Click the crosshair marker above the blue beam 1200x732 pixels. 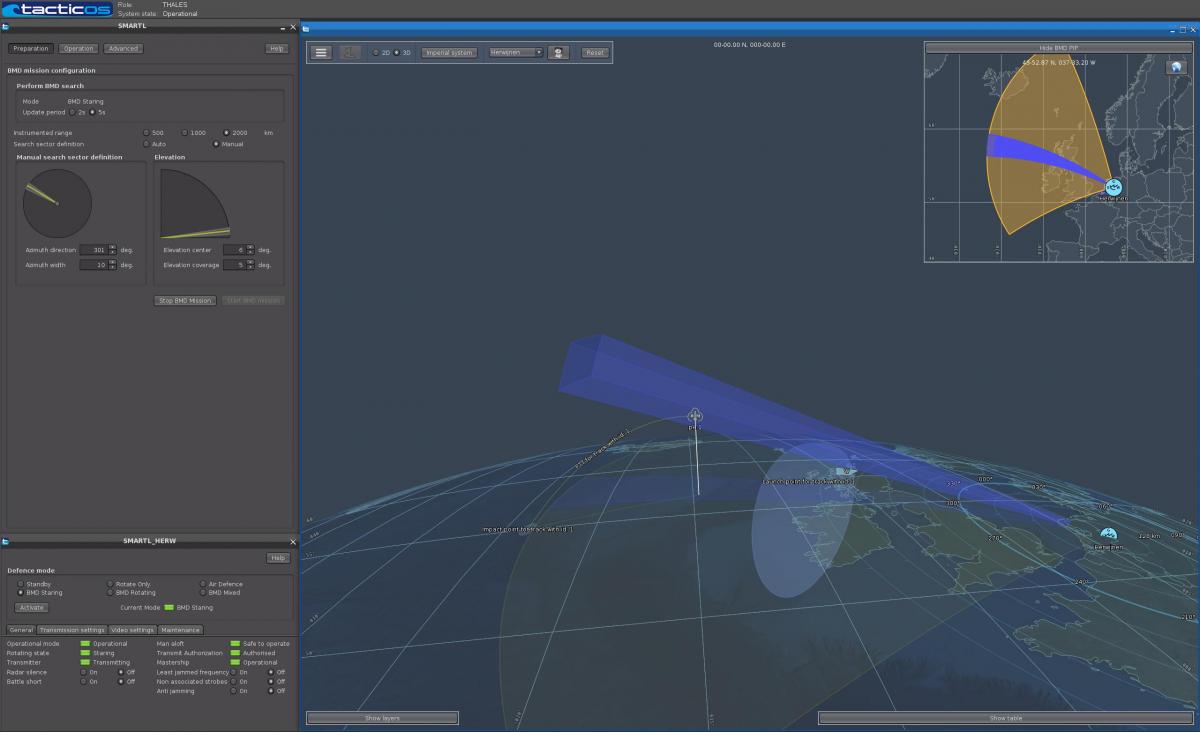pos(694,415)
